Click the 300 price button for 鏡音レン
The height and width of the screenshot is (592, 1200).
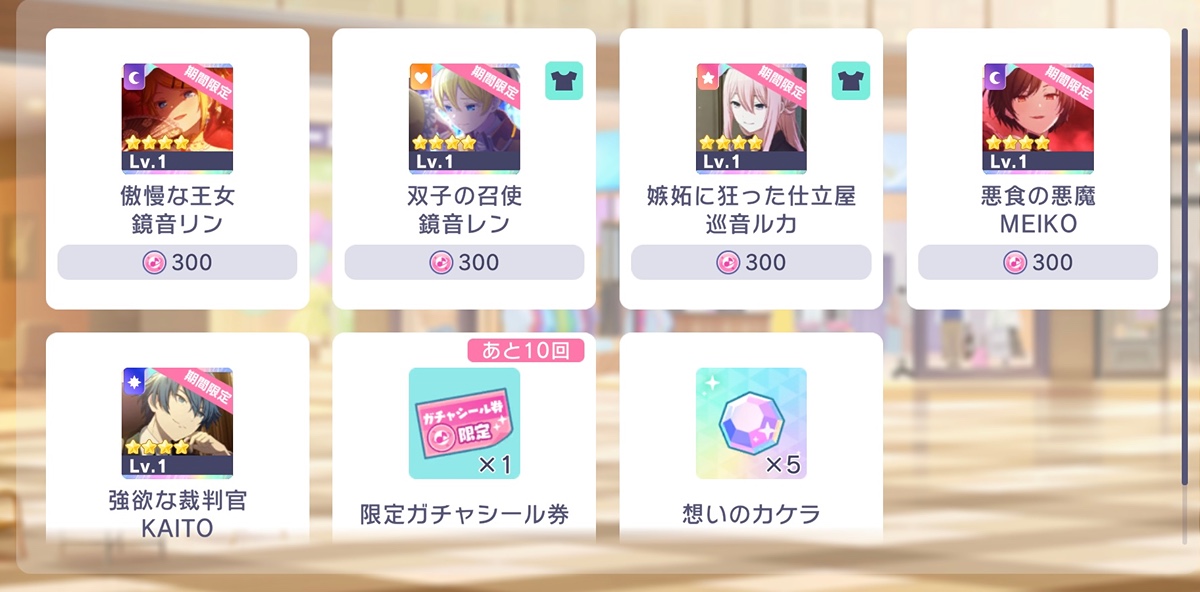coord(464,262)
